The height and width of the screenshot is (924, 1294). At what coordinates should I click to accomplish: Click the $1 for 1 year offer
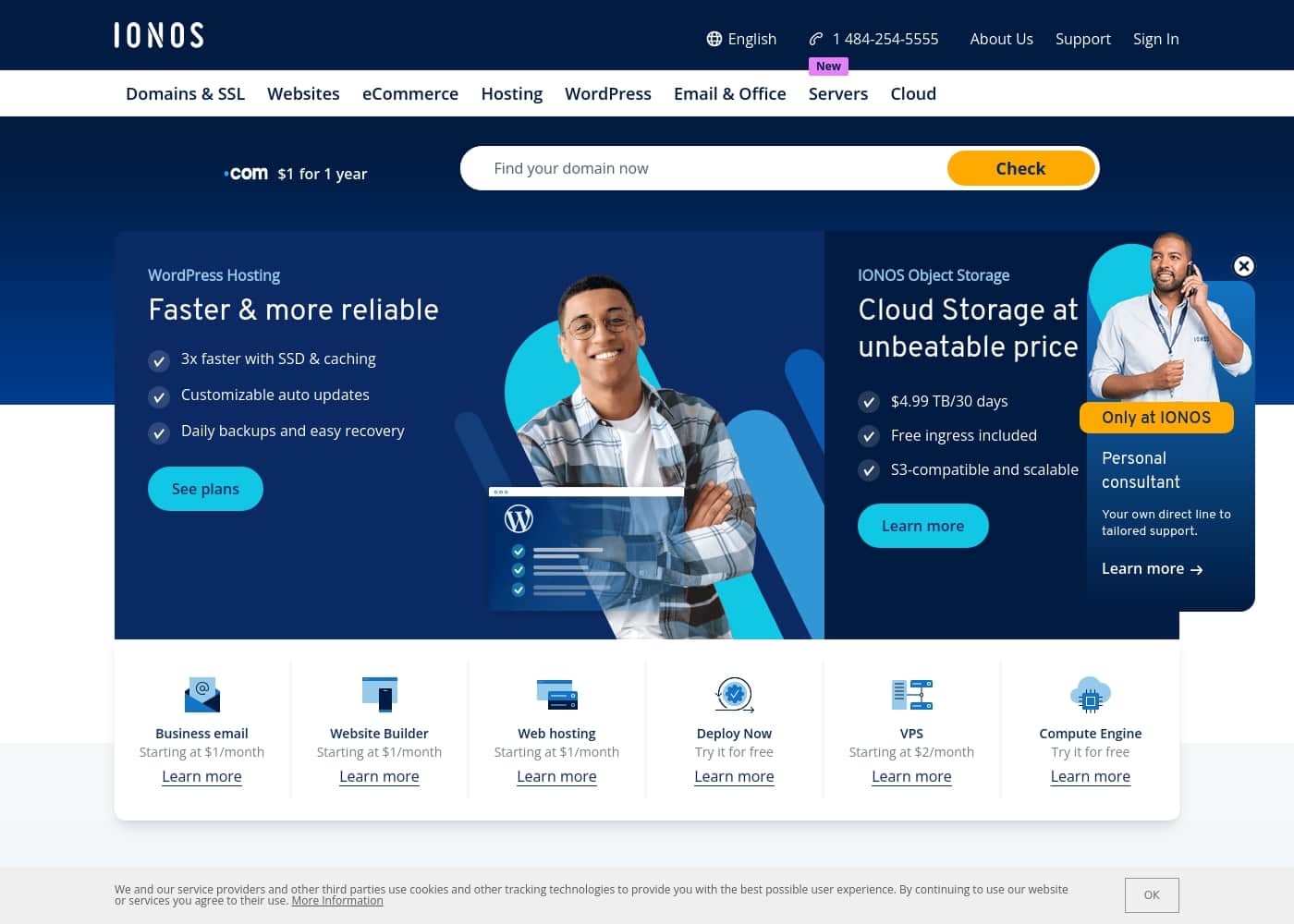(x=323, y=174)
